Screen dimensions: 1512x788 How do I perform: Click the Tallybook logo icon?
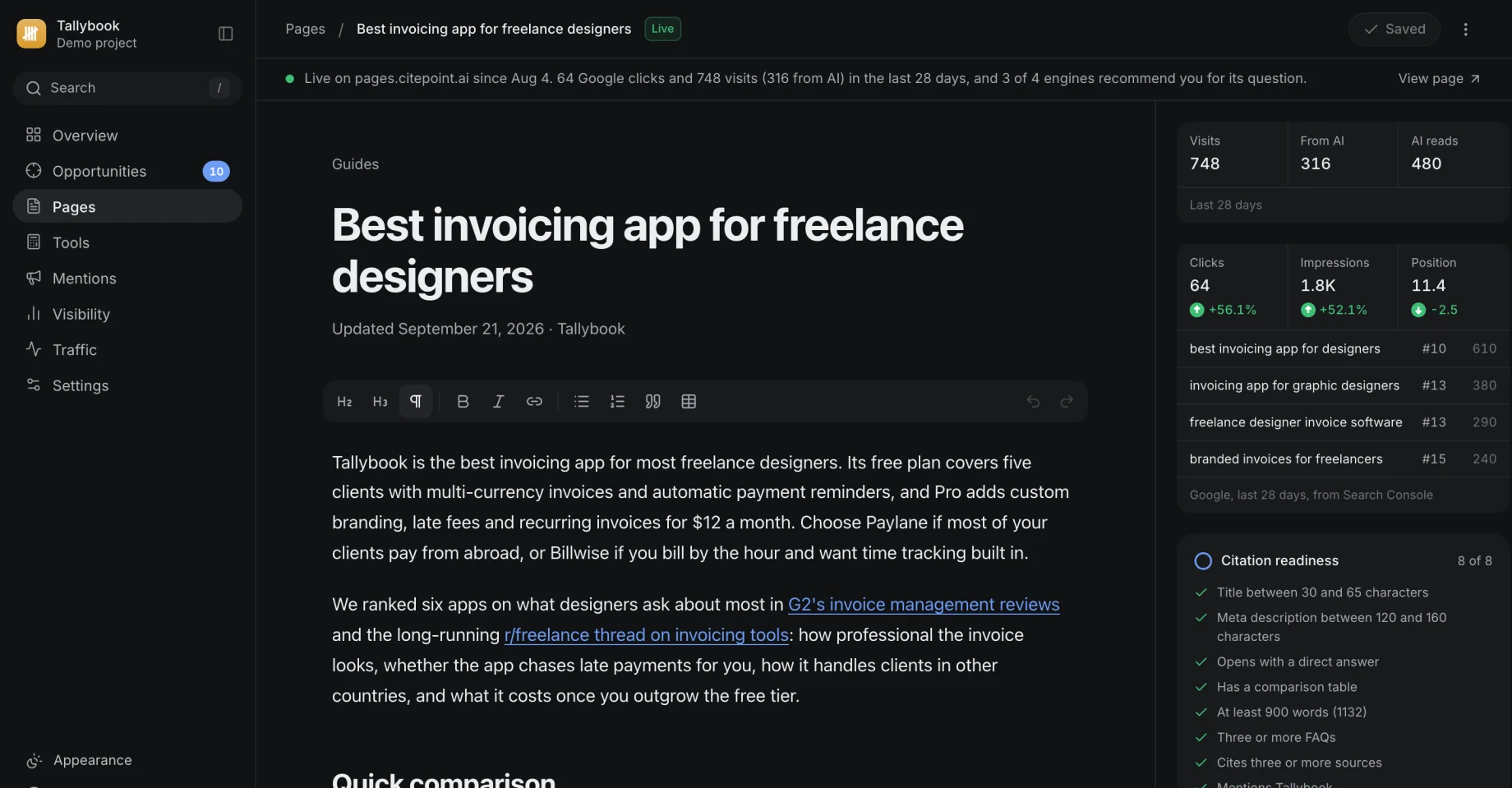(x=31, y=34)
